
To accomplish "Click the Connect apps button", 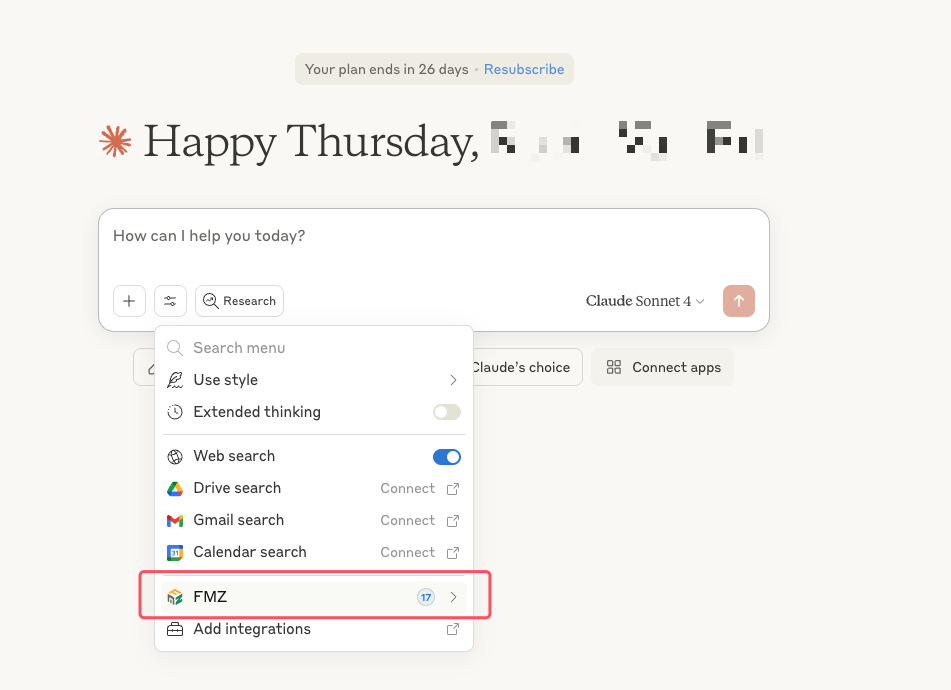I will point(663,367).
